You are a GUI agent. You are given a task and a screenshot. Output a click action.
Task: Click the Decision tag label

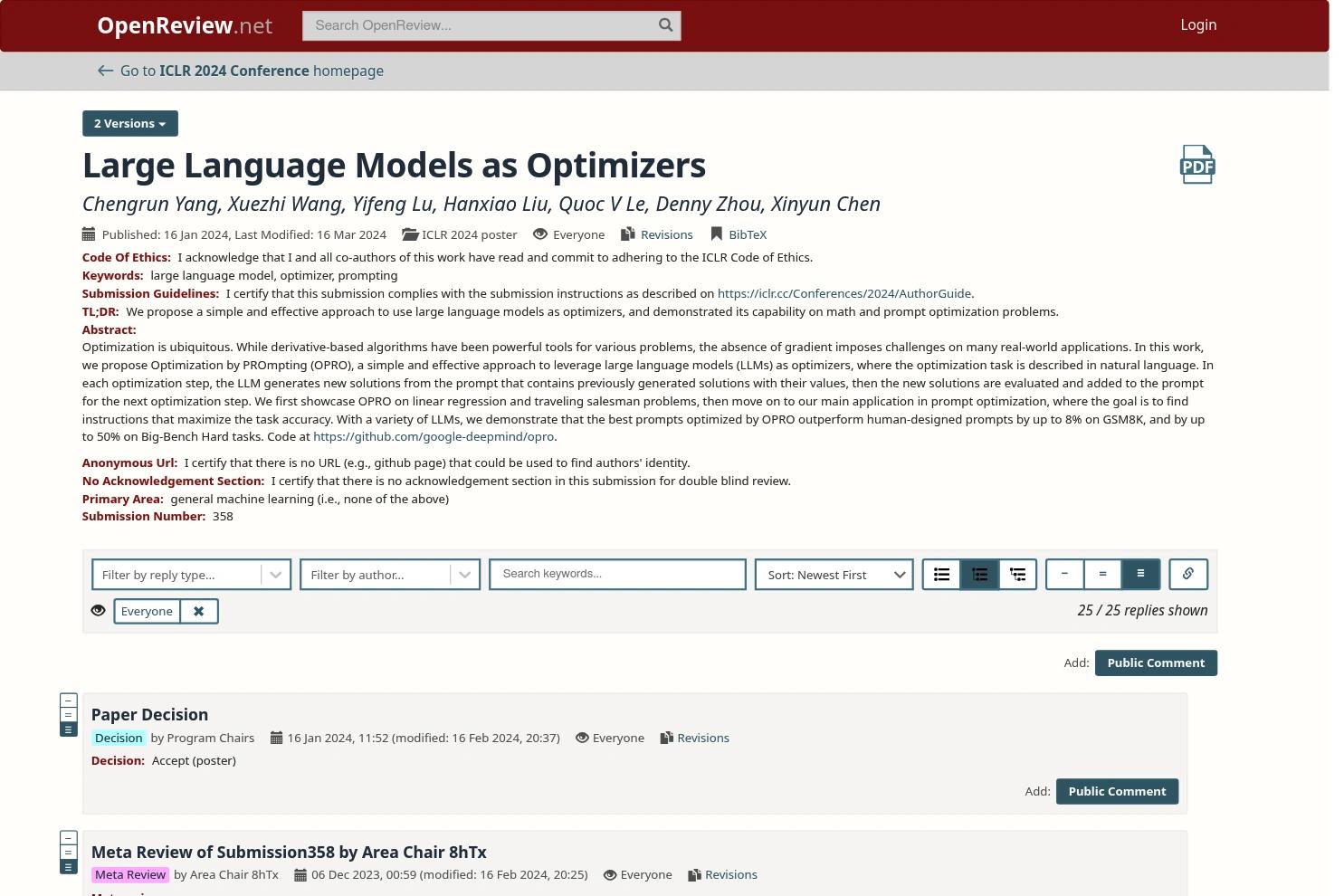click(119, 738)
